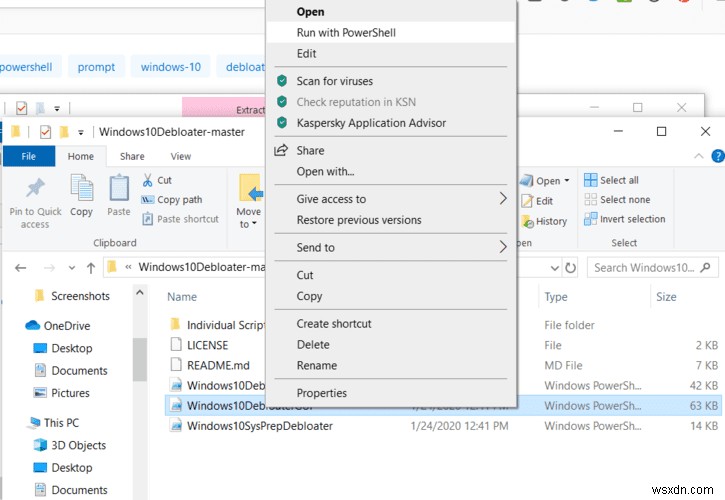
Task: Collapse the ribbon with the chevron
Action: coord(699,156)
